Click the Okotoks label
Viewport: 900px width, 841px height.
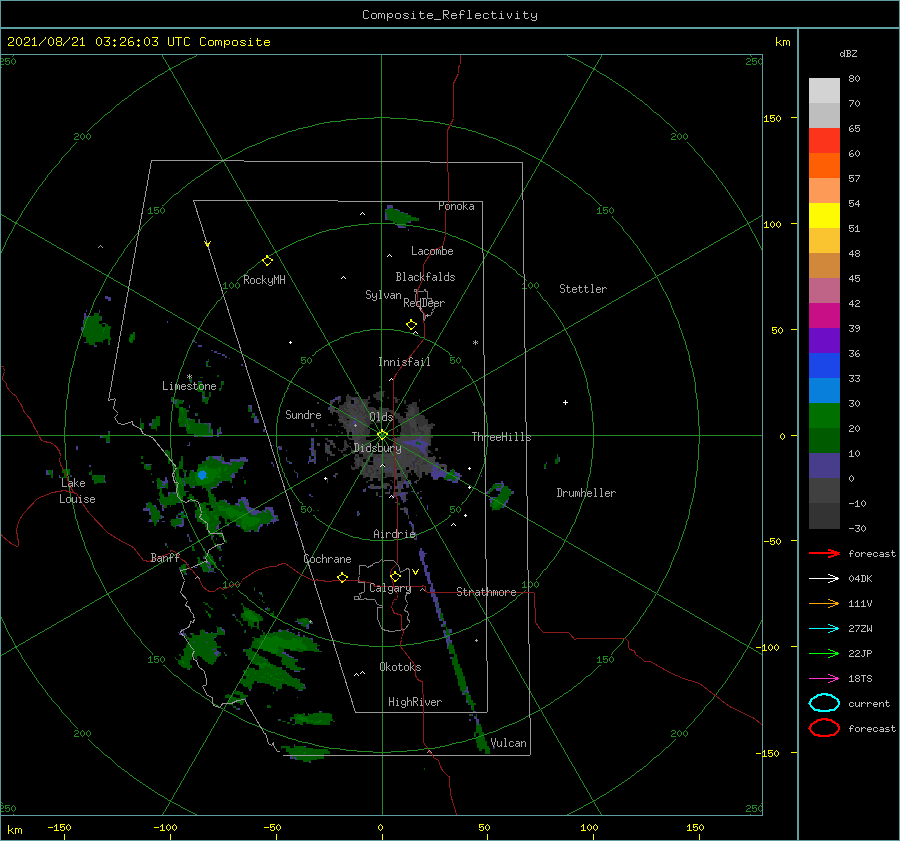coord(400,667)
